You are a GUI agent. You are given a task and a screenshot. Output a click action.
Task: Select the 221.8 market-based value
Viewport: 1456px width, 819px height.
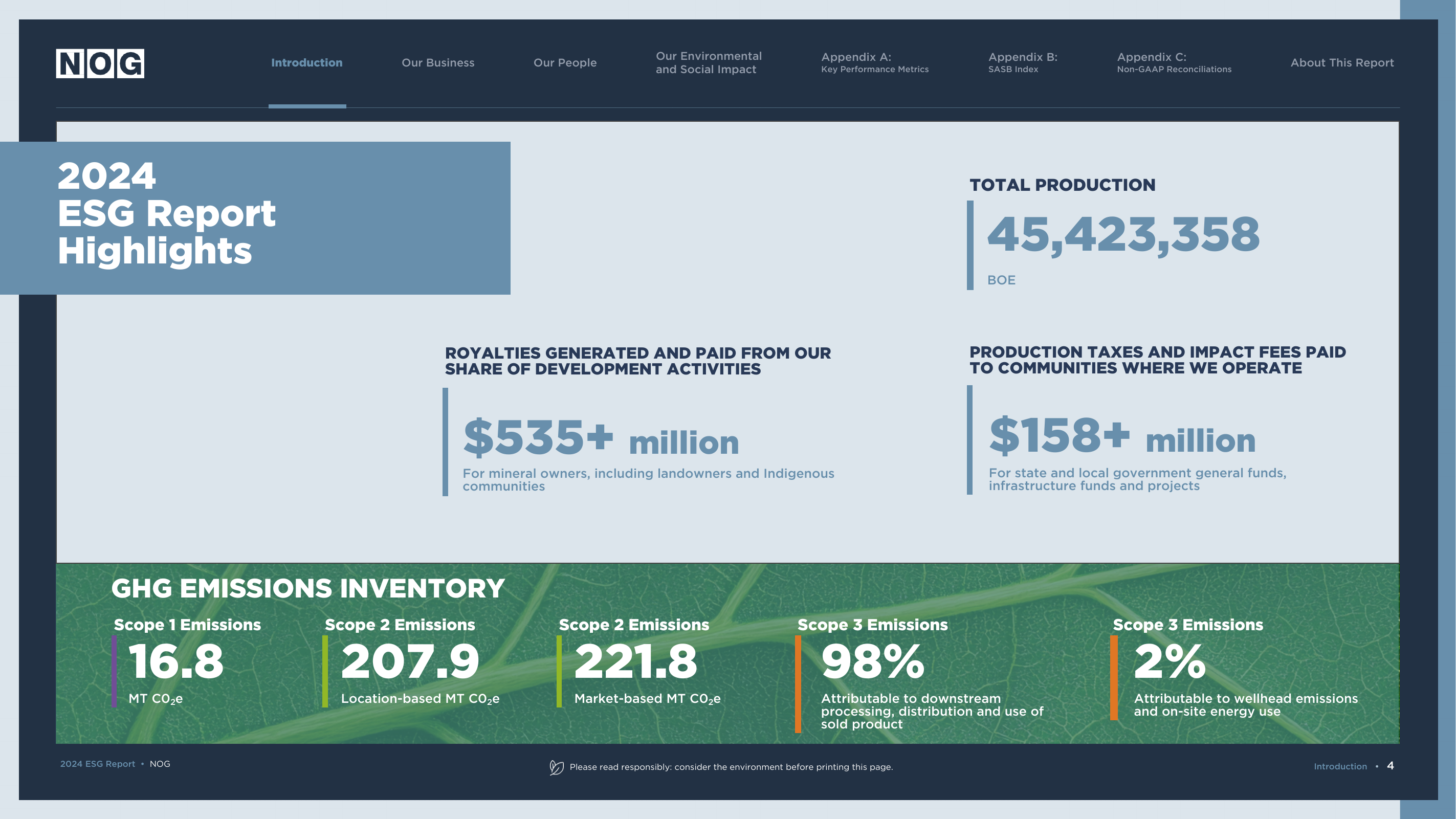[636, 661]
